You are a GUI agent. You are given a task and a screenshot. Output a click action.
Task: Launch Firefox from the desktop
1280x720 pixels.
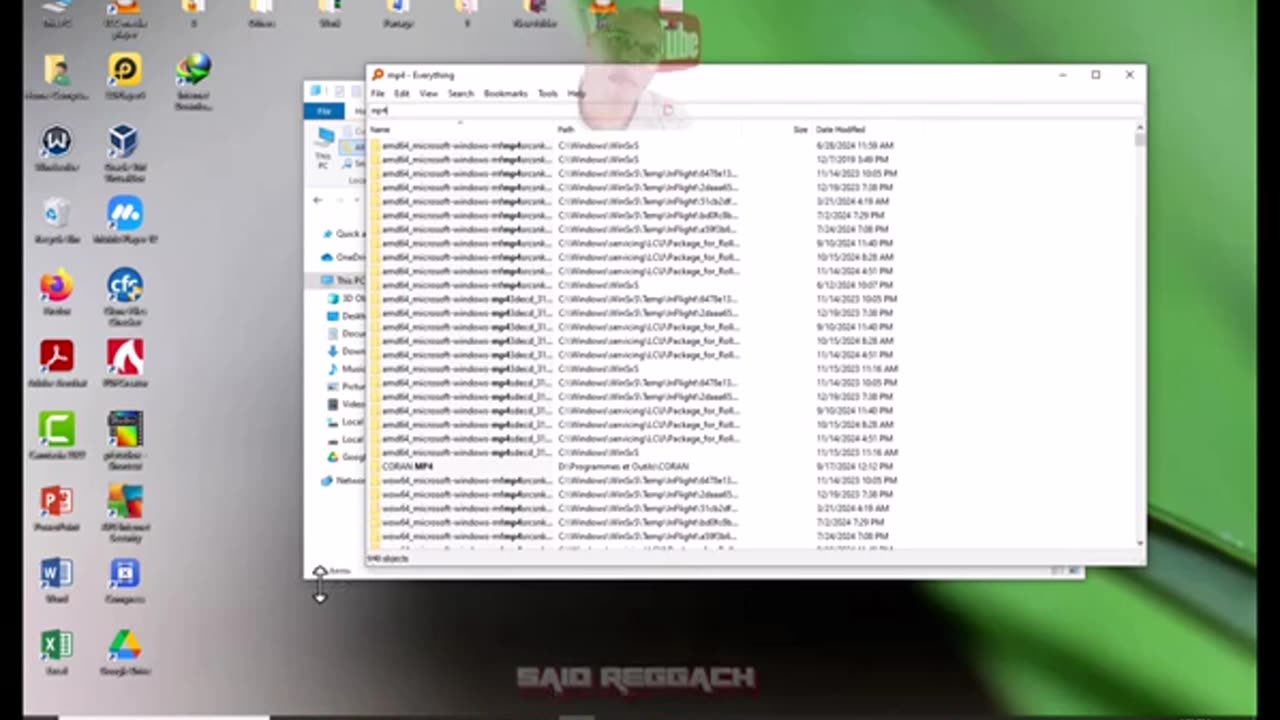point(57,292)
